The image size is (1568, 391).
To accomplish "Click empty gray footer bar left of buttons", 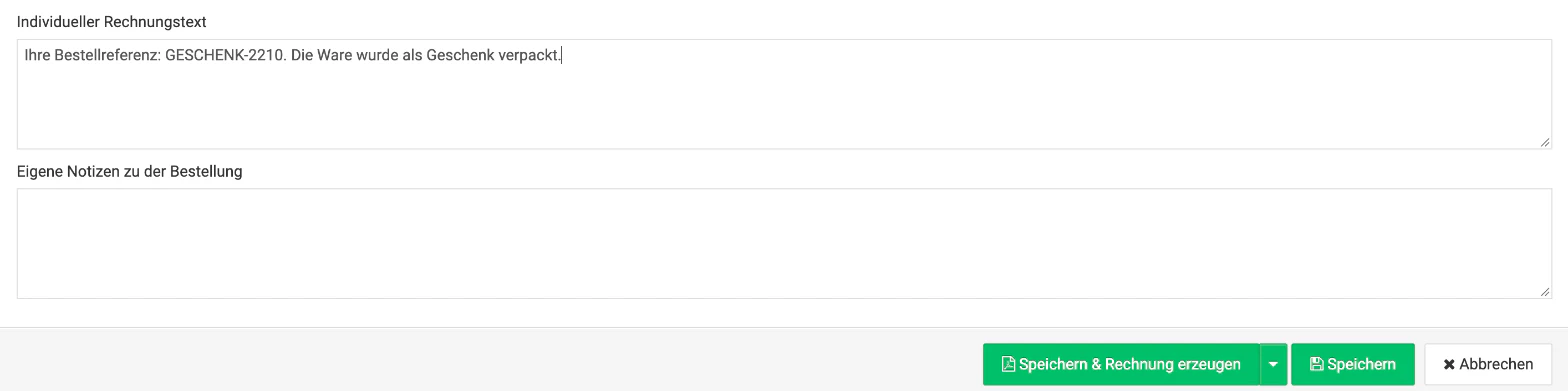I will 490,360.
